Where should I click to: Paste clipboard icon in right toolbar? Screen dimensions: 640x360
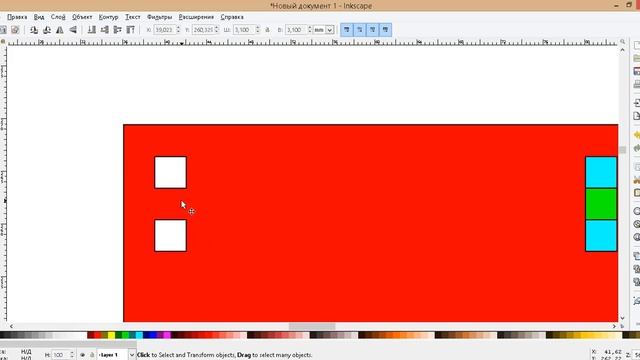(x=637, y=193)
